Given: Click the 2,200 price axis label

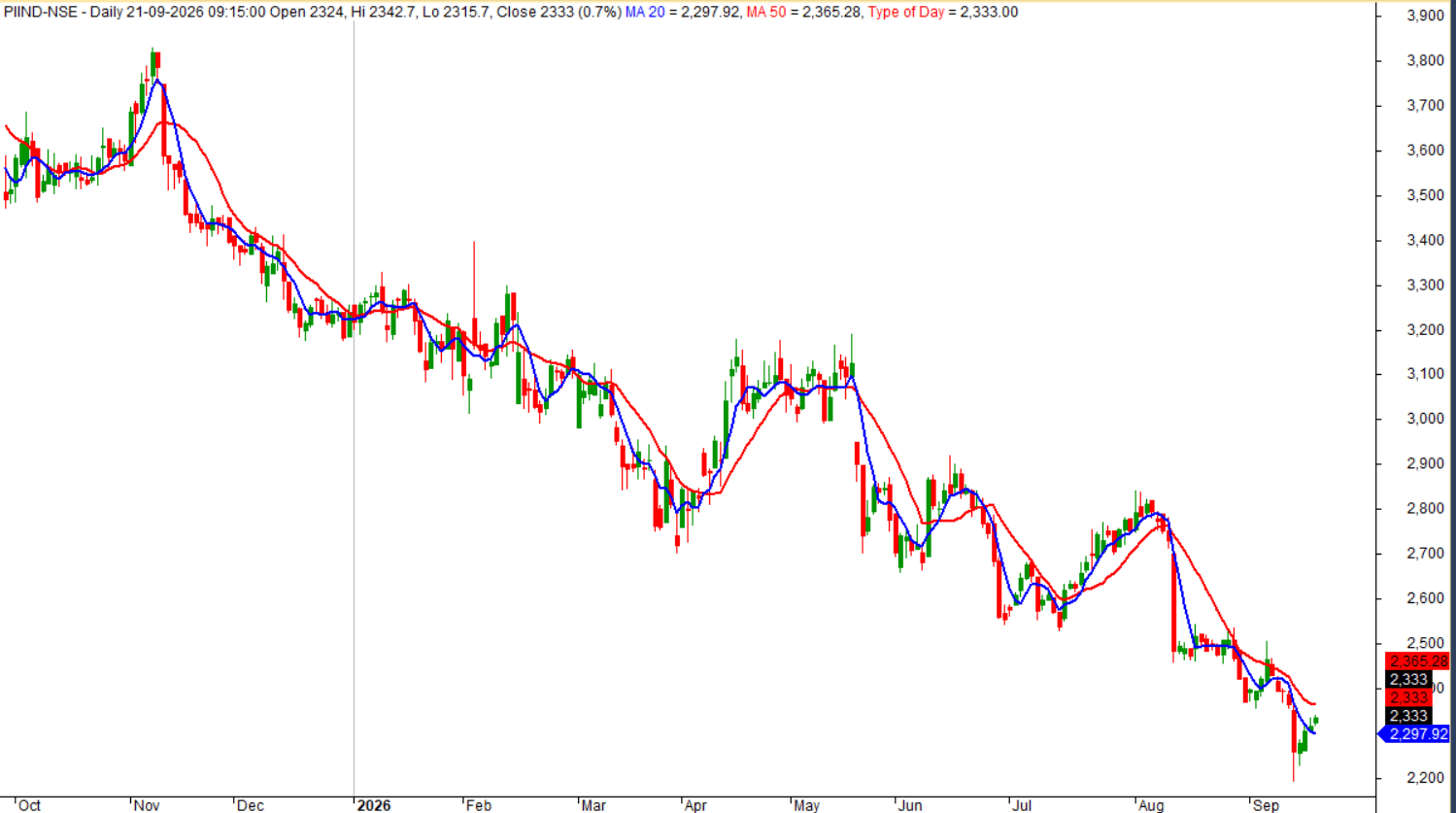Looking at the screenshot, I should 1425,778.
